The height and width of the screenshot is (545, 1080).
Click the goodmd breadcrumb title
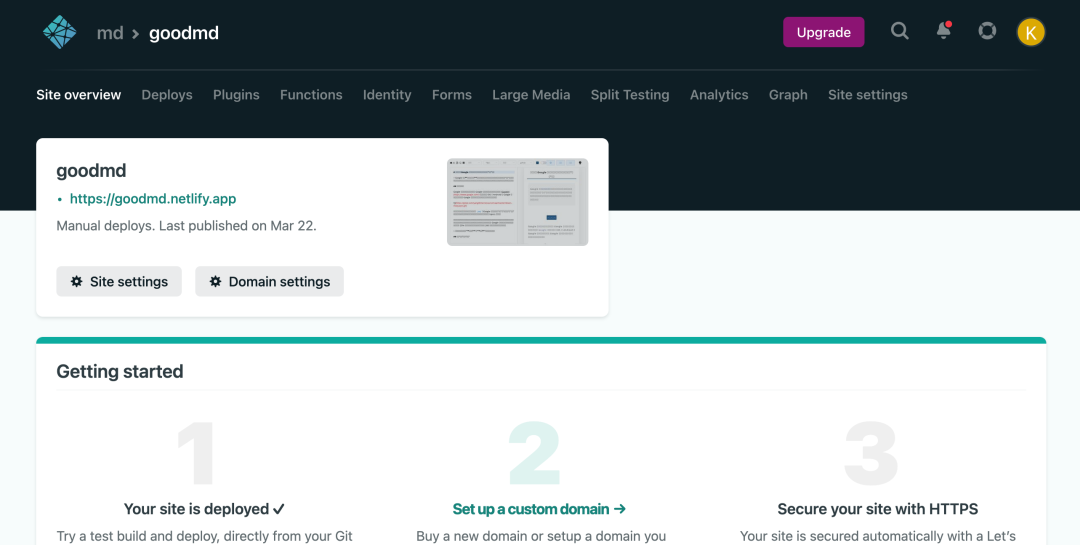tap(184, 33)
